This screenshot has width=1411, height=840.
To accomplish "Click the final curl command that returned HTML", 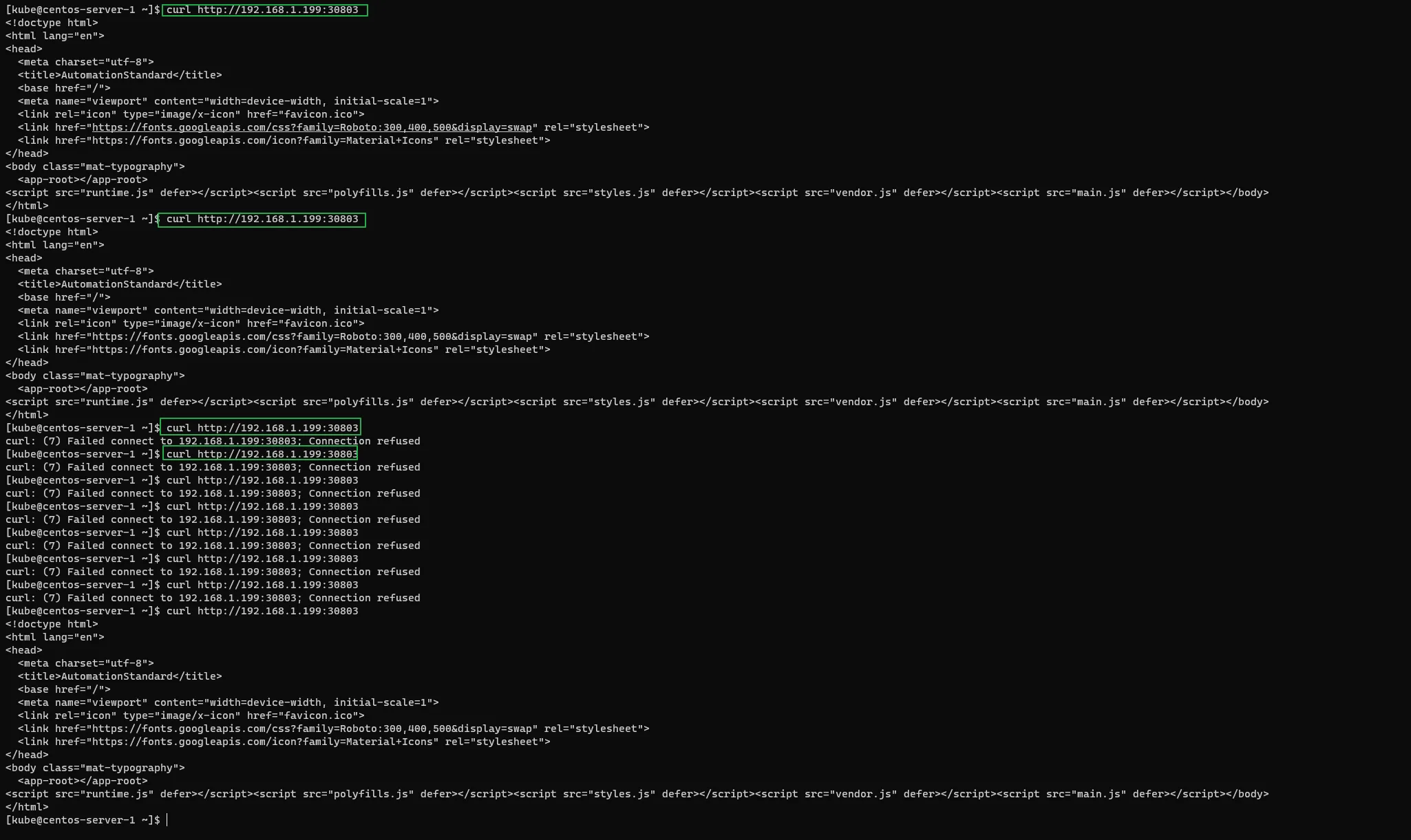I will (x=262, y=611).
